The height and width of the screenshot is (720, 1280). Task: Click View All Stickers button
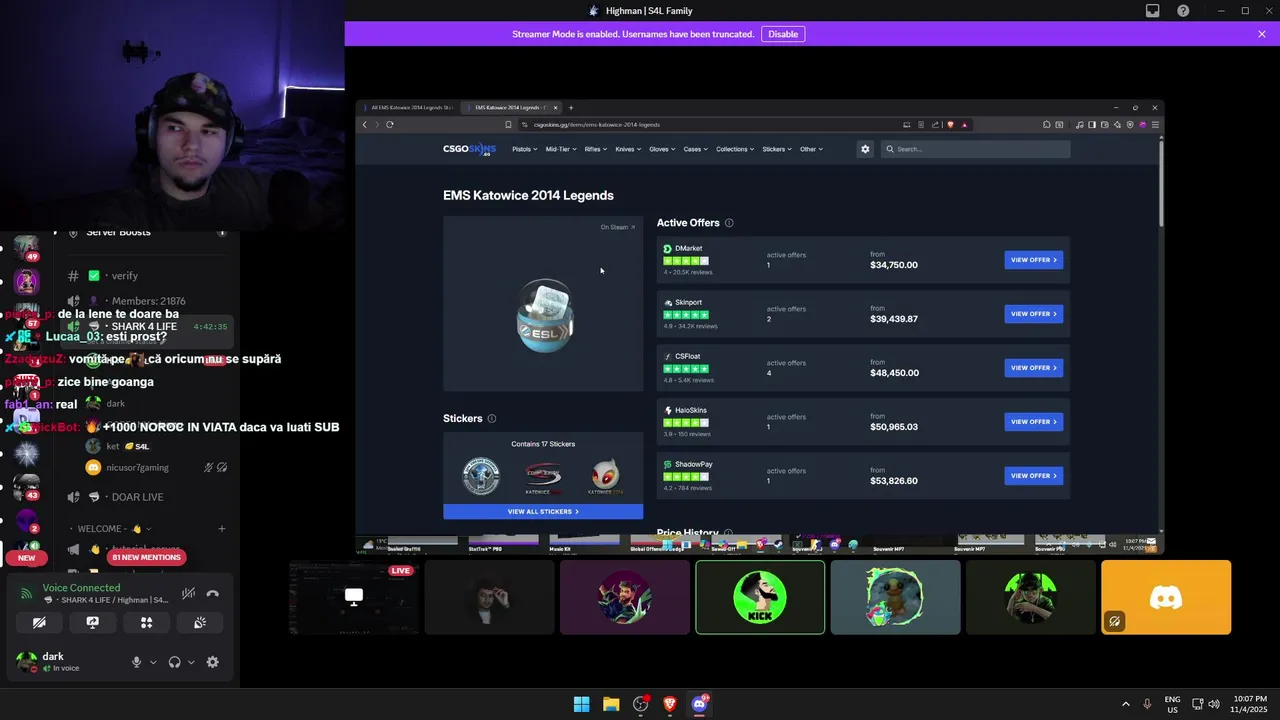pos(543,511)
